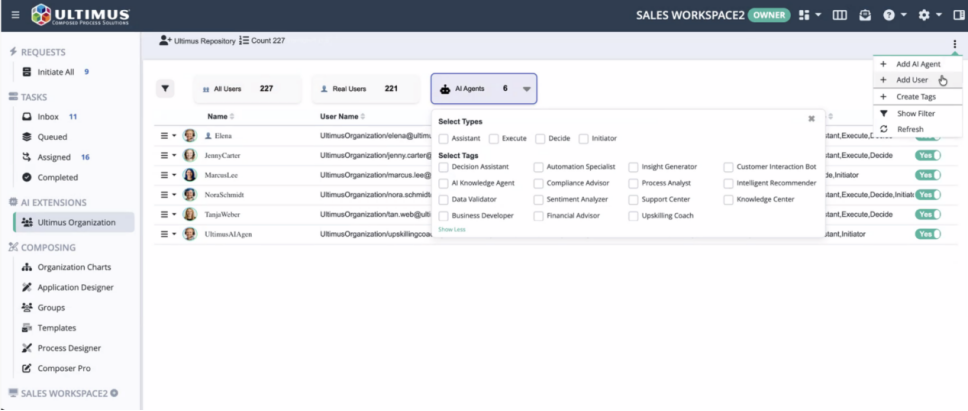Click info icon next to Sales Workspace2
Image resolution: width=968 pixels, height=411 pixels.
tap(114, 393)
